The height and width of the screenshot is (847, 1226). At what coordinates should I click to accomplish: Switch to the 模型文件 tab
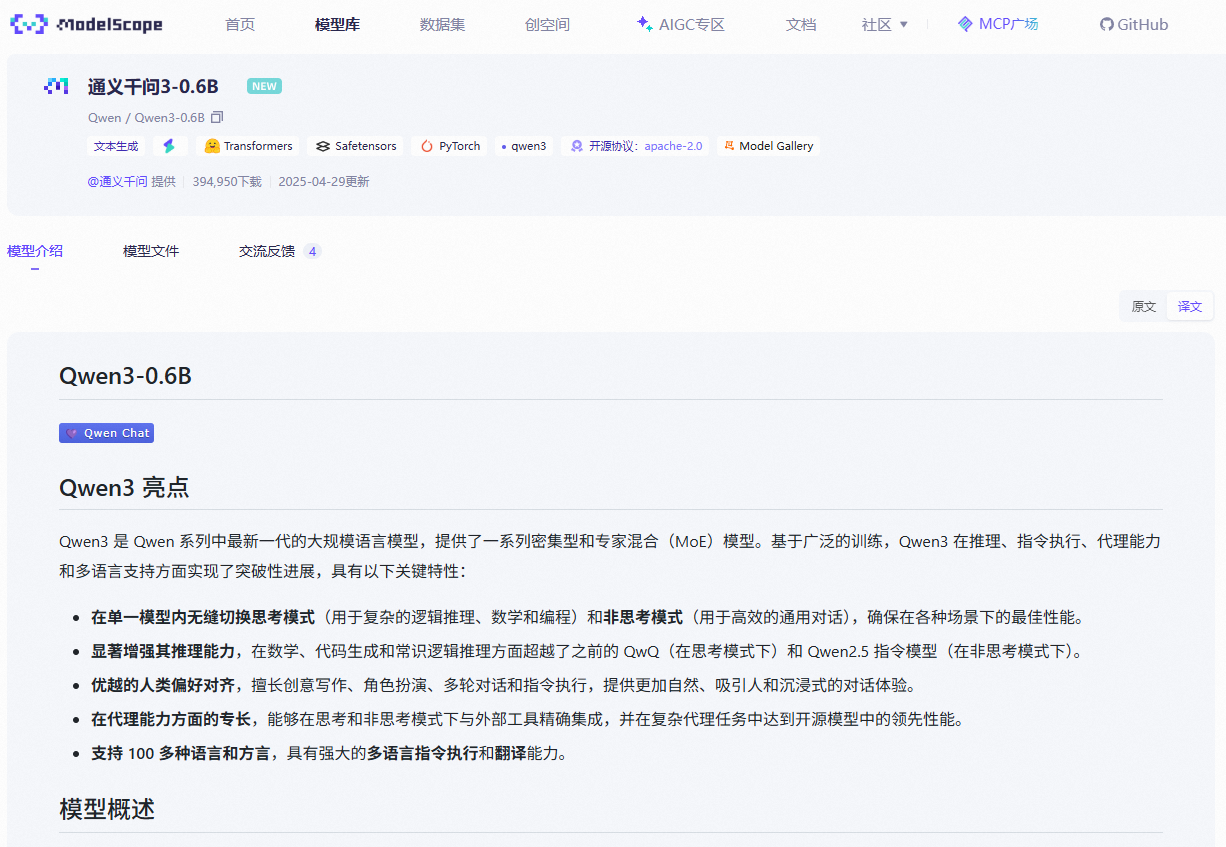[150, 251]
